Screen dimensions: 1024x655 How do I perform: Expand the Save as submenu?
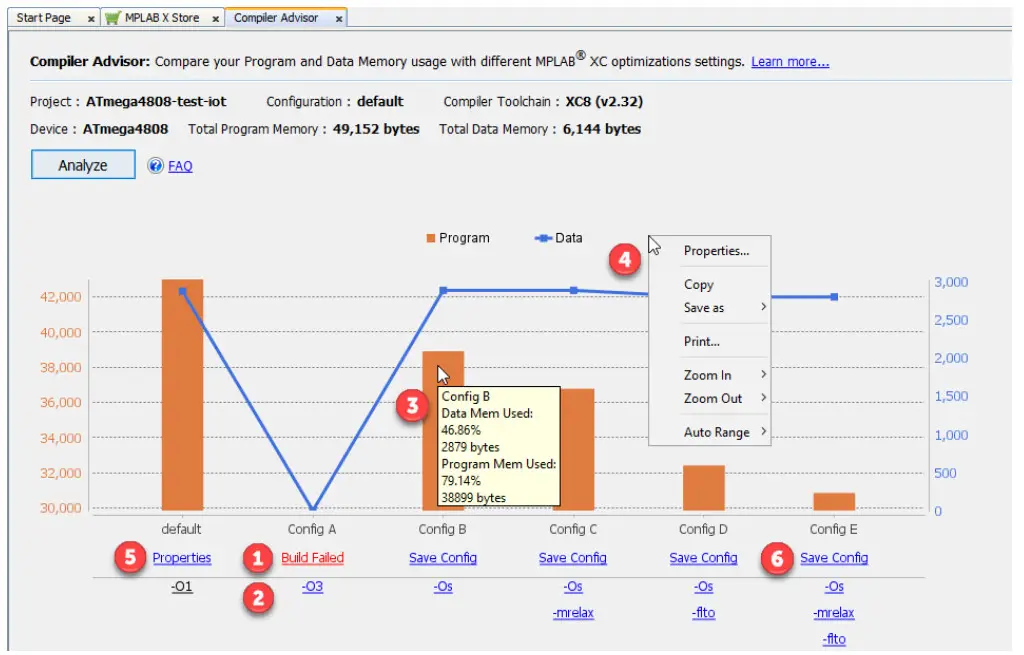pos(706,308)
